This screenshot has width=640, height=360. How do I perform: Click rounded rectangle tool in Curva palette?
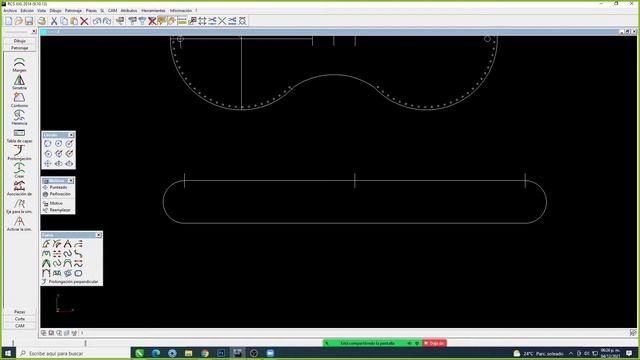78,273
